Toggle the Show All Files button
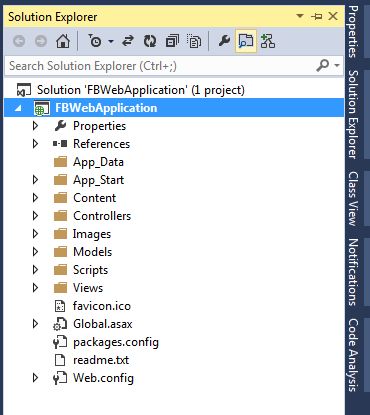Viewport: 370px width, 415px height. pos(194,41)
